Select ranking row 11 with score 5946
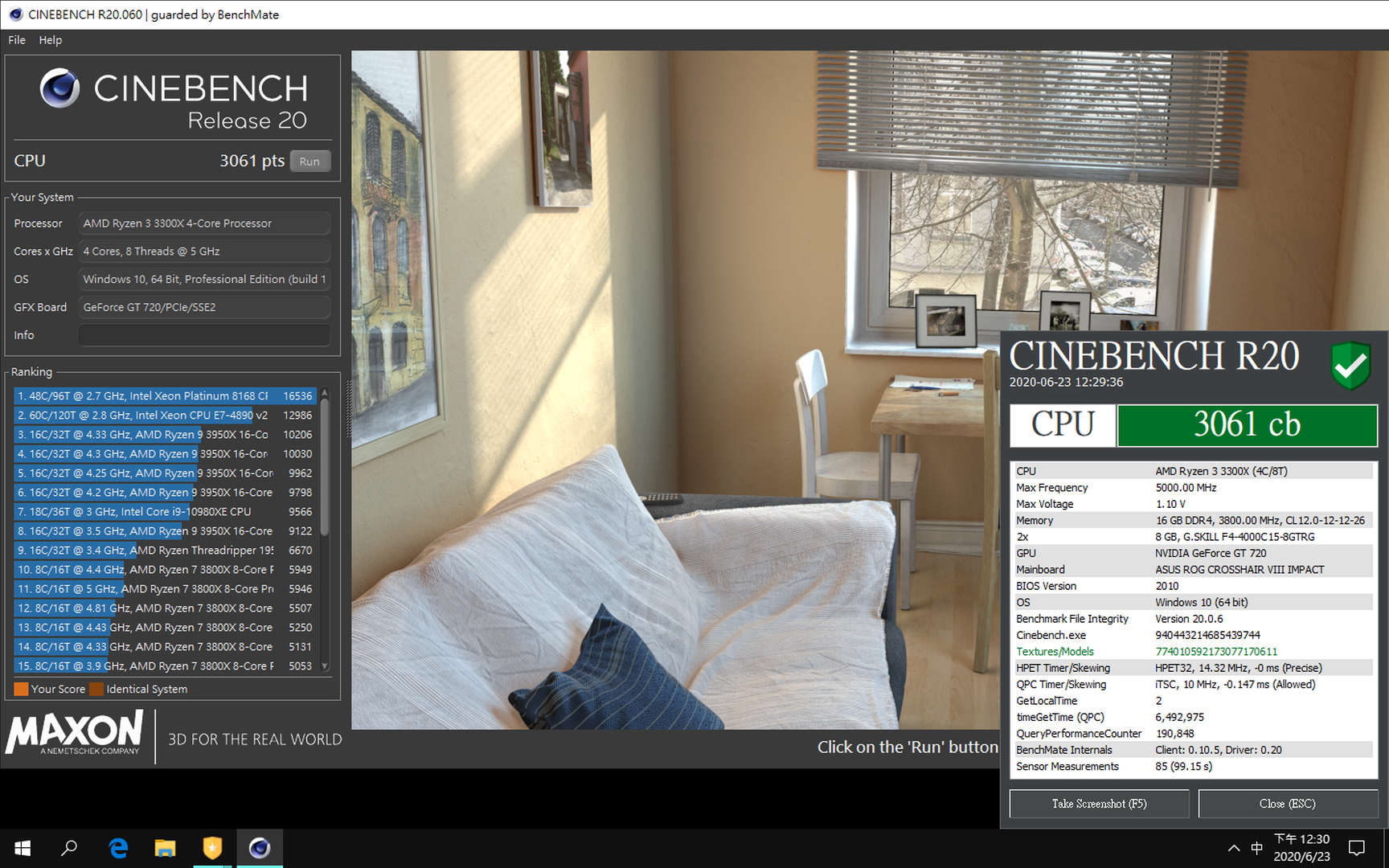Viewport: 1389px width, 868px height. (165, 589)
